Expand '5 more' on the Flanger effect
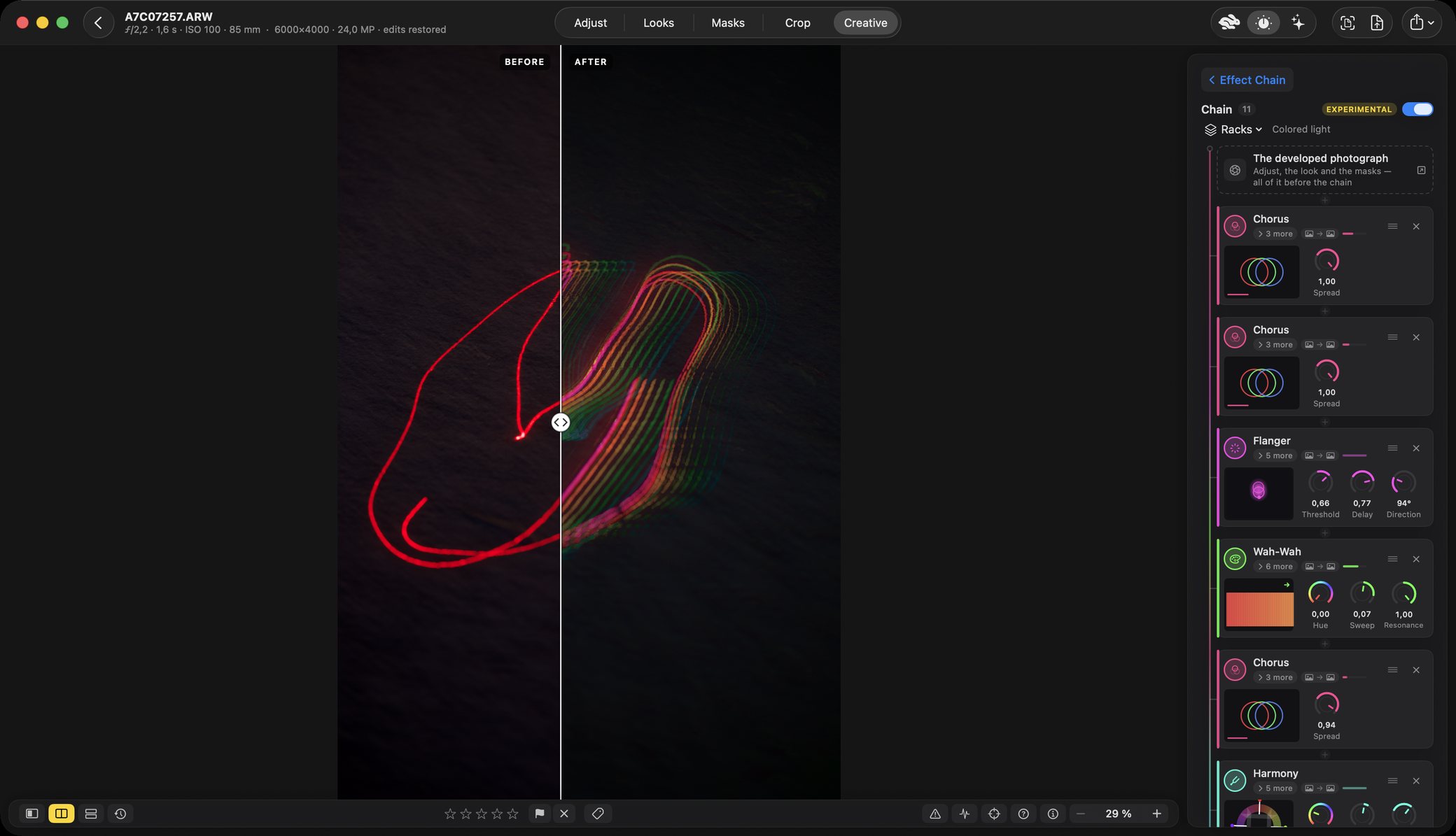The width and height of the screenshot is (1456, 836). [x=1275, y=456]
